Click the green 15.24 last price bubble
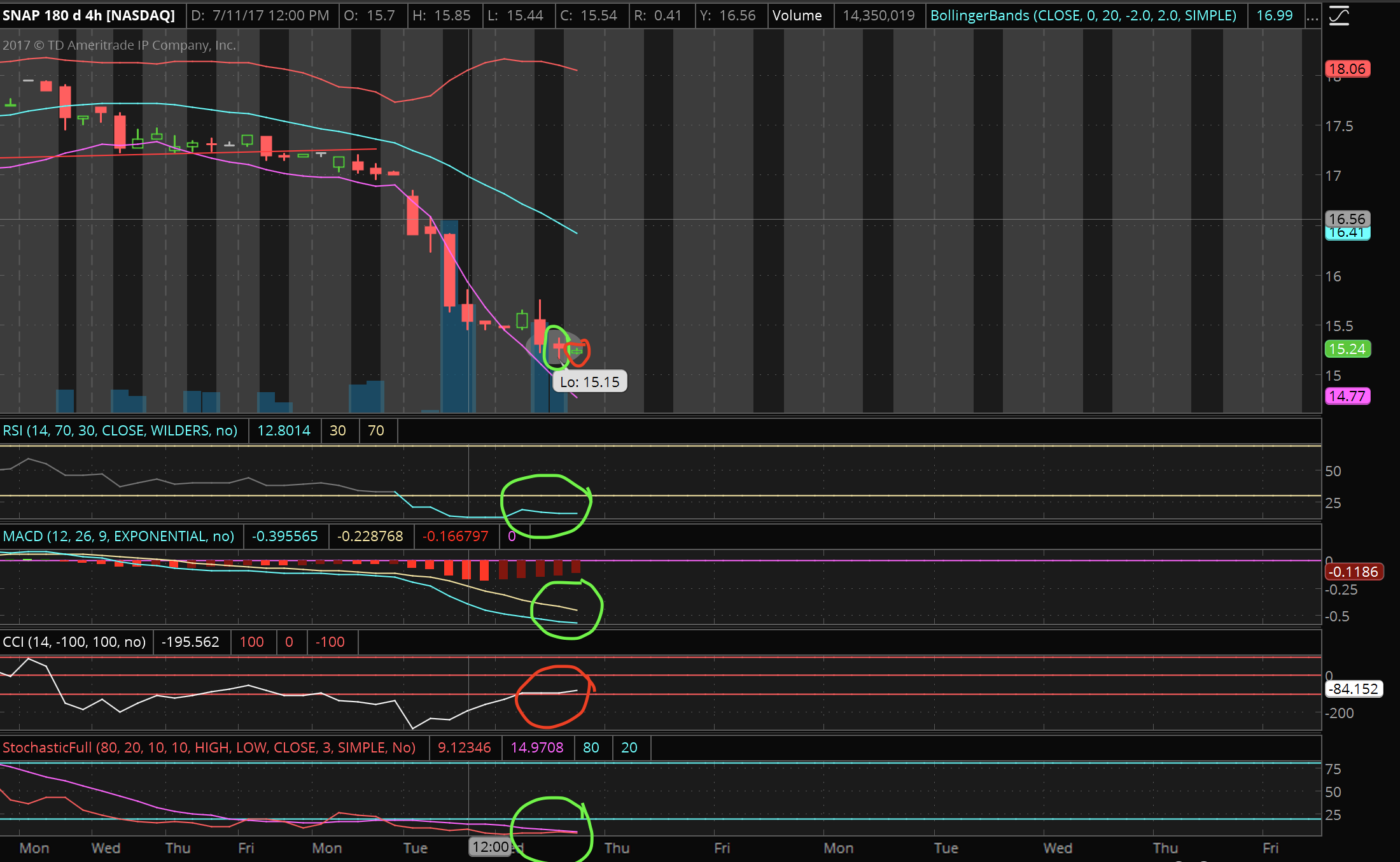Image resolution: width=1400 pixels, height=862 pixels. coord(1347,349)
